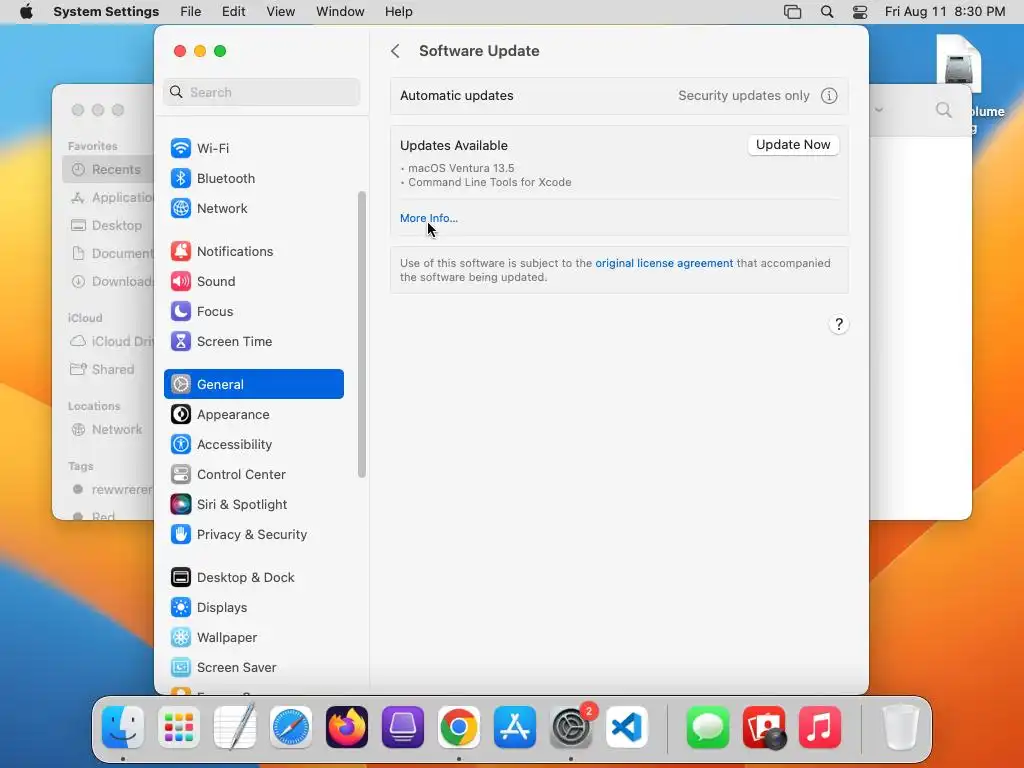Select Shared in Finder window sidebar
This screenshot has width=1024, height=768.
[108, 370]
